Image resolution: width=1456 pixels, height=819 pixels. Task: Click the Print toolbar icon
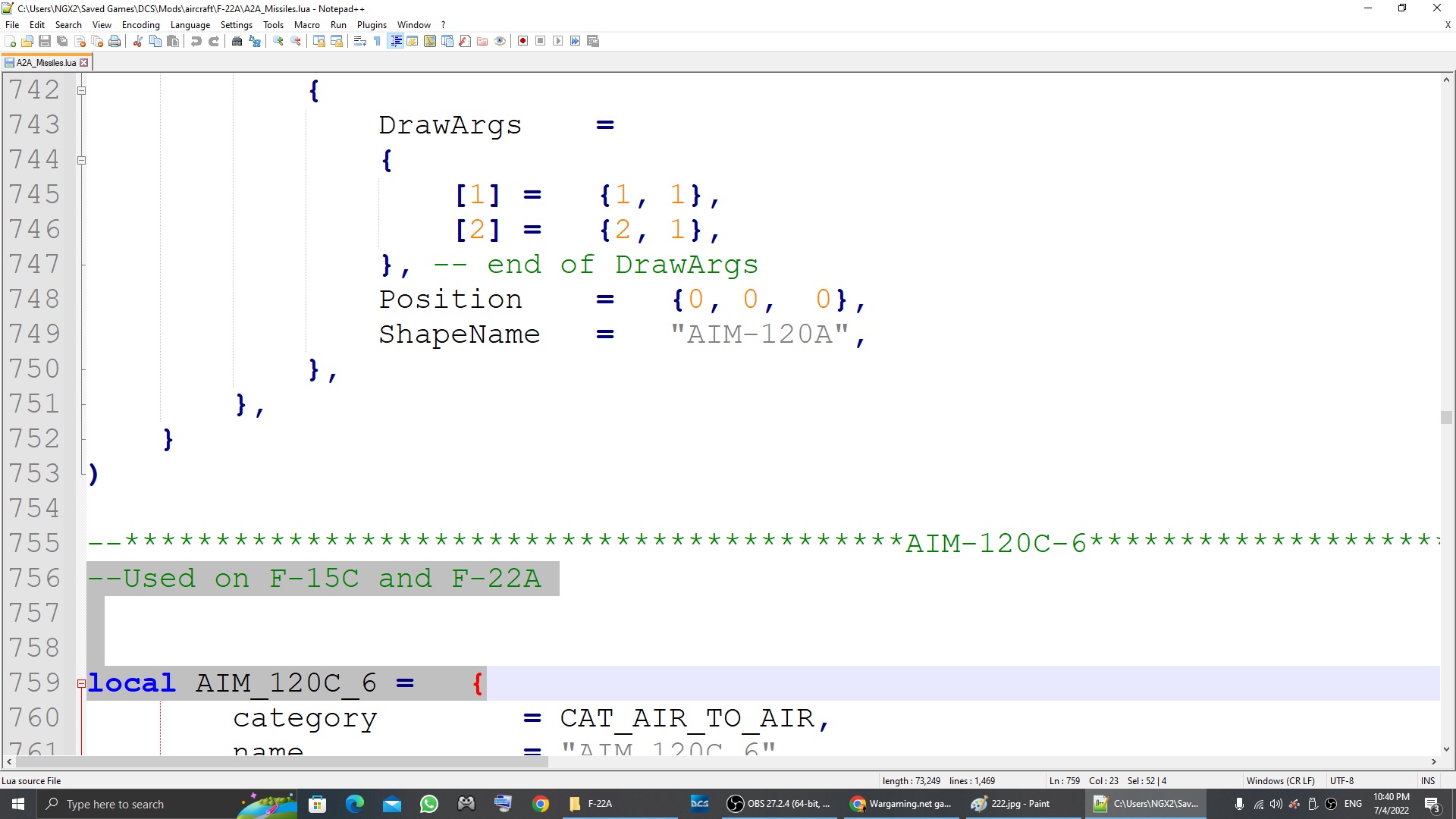[x=115, y=41]
